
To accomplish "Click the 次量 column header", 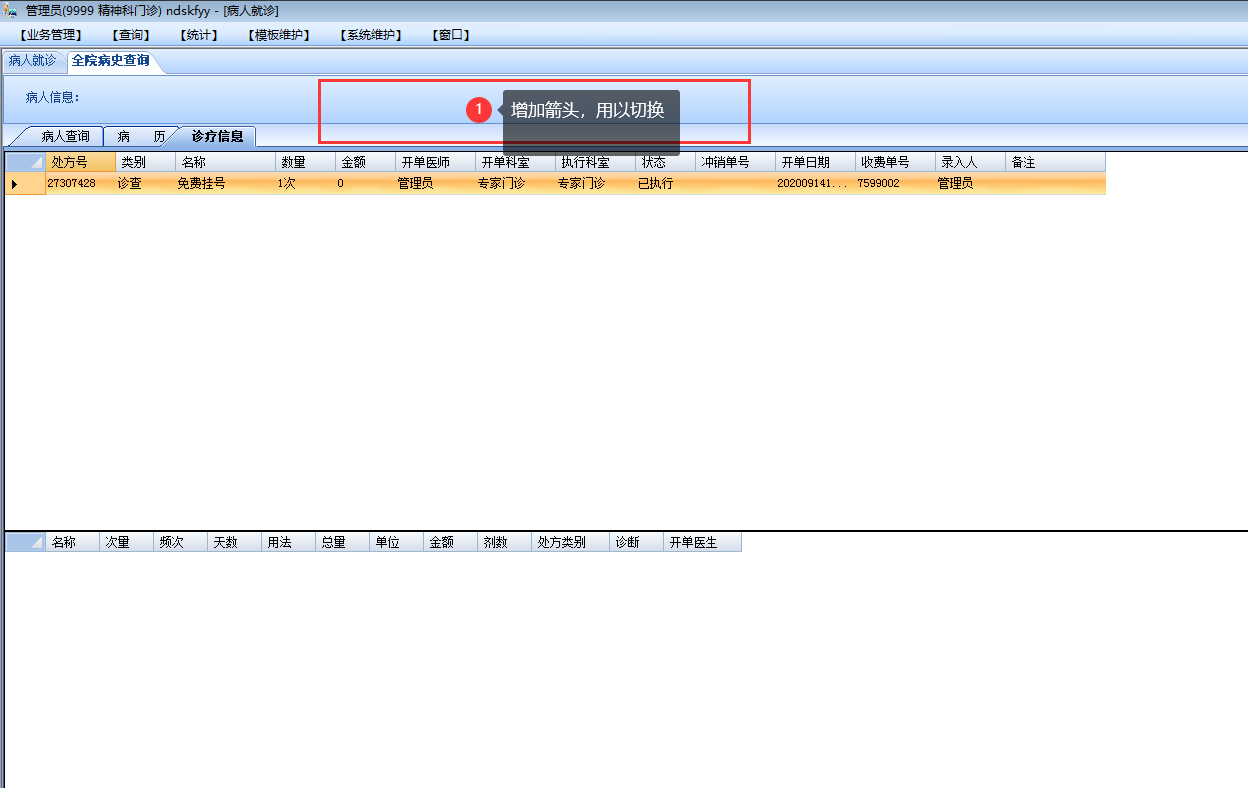I will pos(126,542).
